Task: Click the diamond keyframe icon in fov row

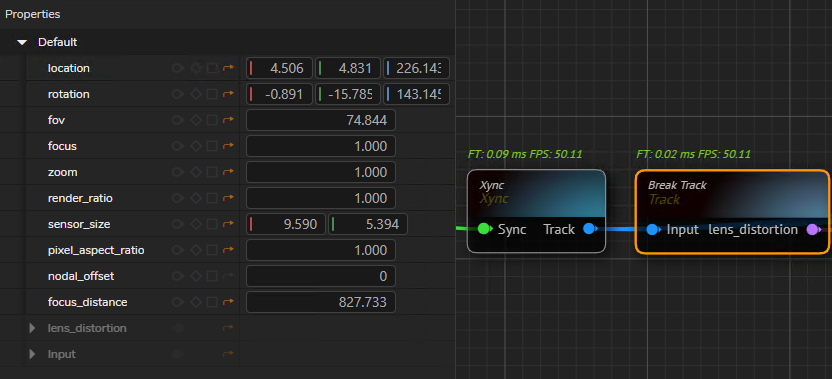Action: [196, 120]
